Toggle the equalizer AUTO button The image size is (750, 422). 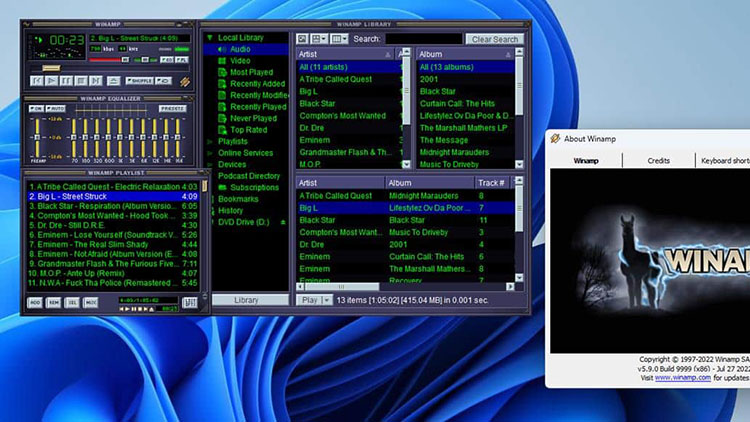(x=55, y=109)
